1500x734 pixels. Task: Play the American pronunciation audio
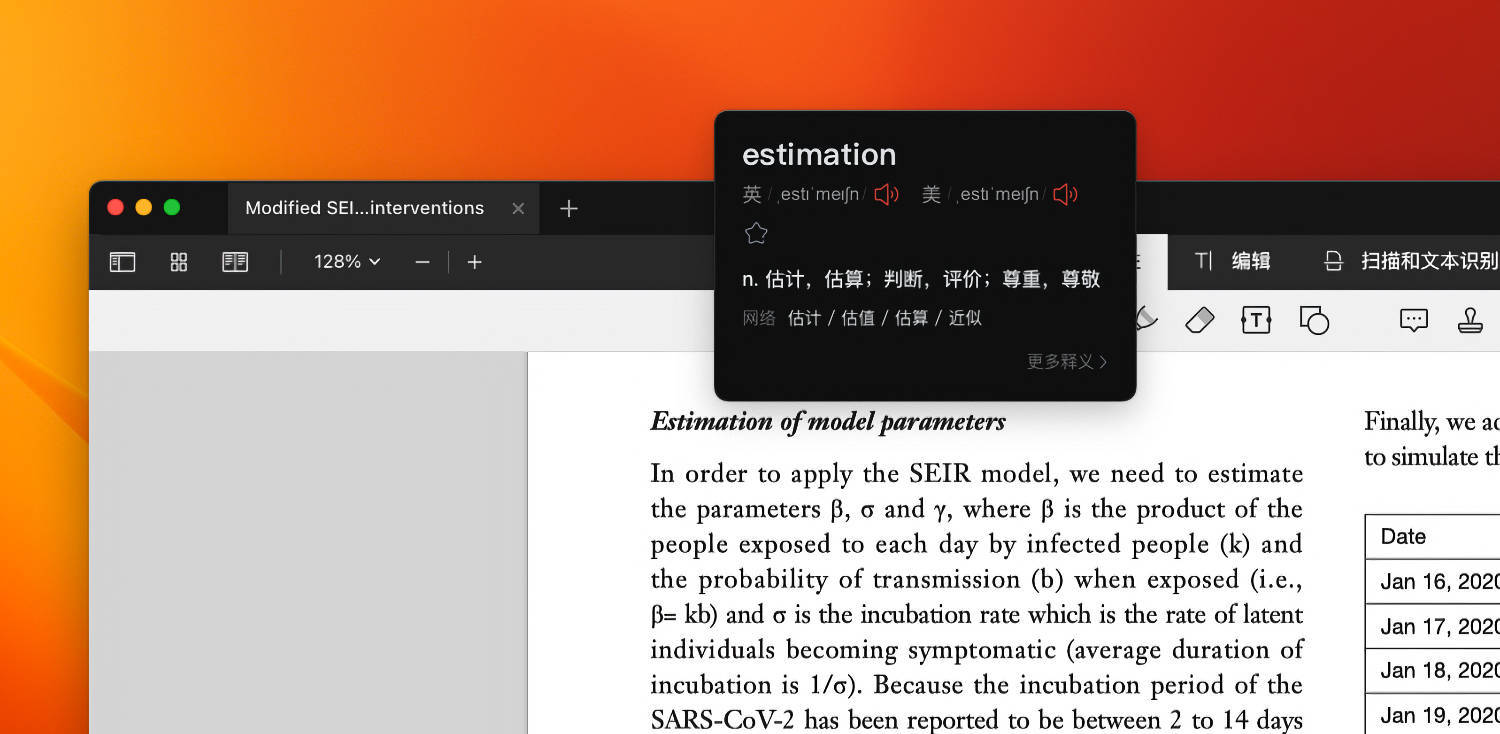click(x=1065, y=194)
